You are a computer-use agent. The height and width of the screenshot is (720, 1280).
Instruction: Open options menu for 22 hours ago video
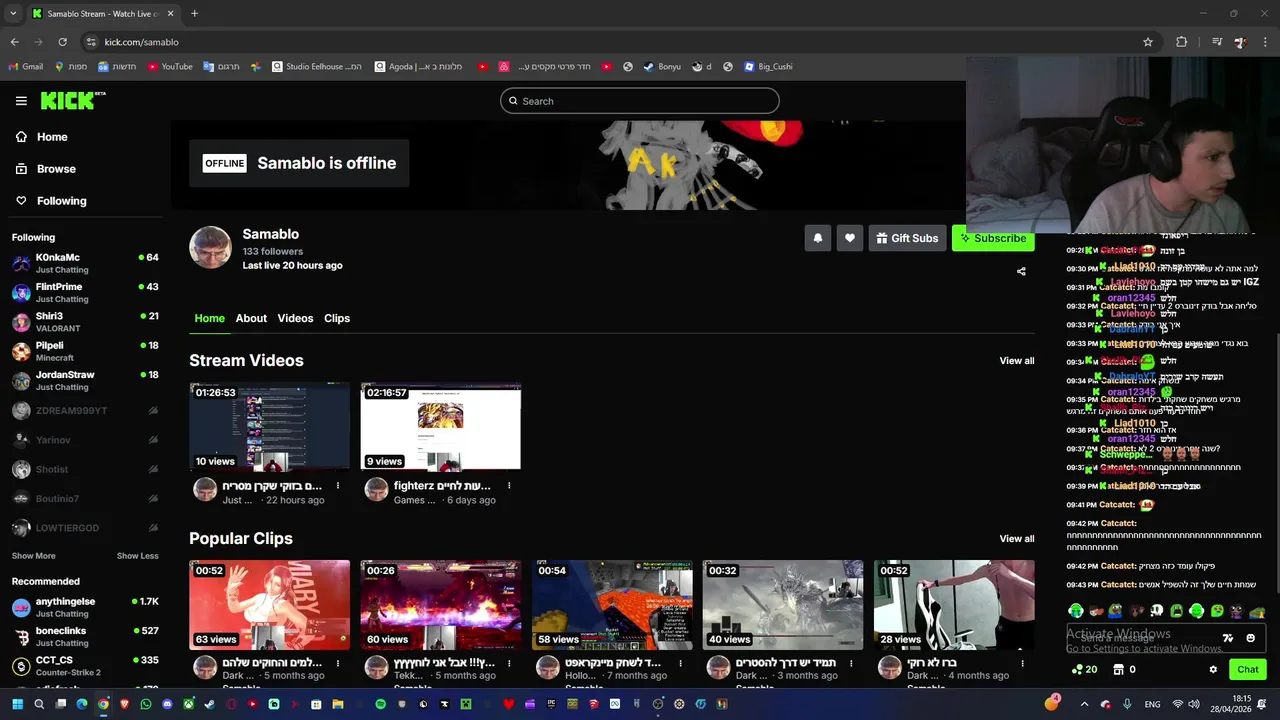tap(338, 486)
